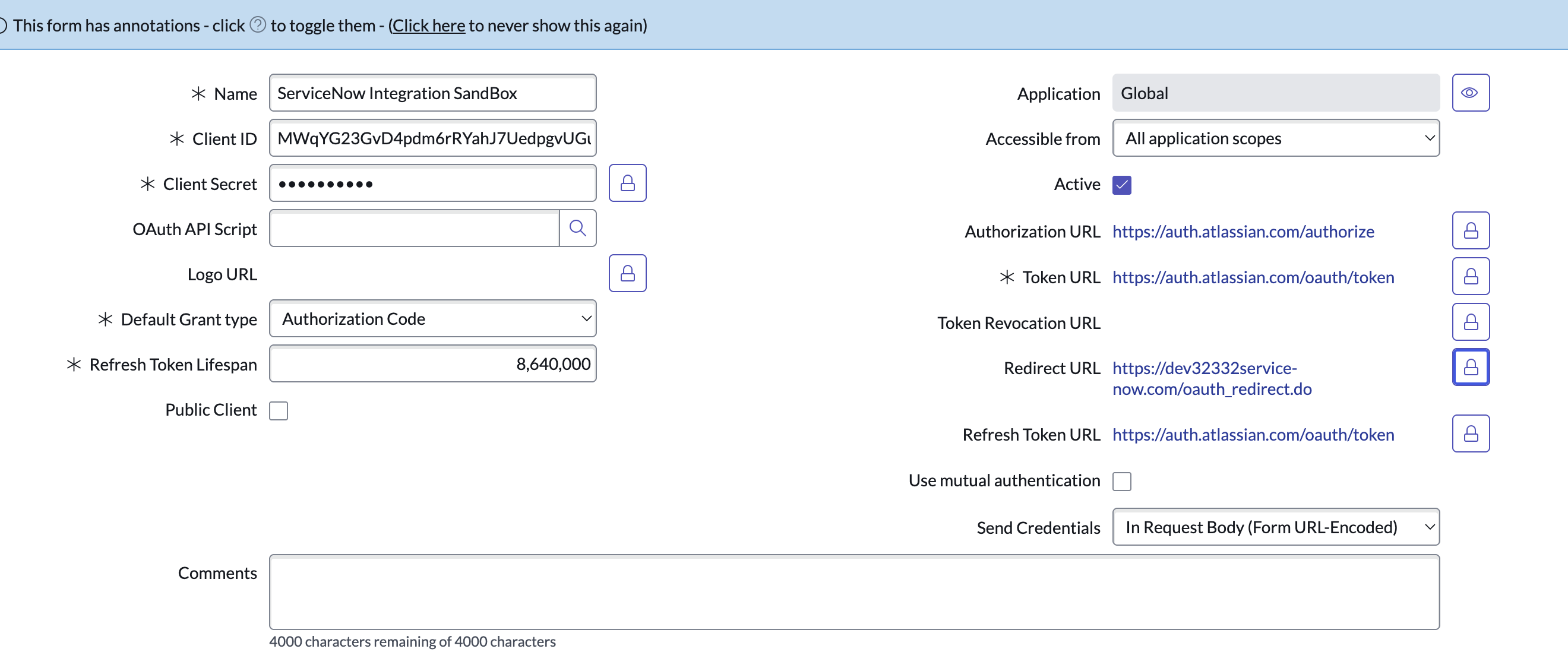Click the Refresh Token Lifespan field
Viewport: 1568px width, 652px height.
[x=432, y=364]
